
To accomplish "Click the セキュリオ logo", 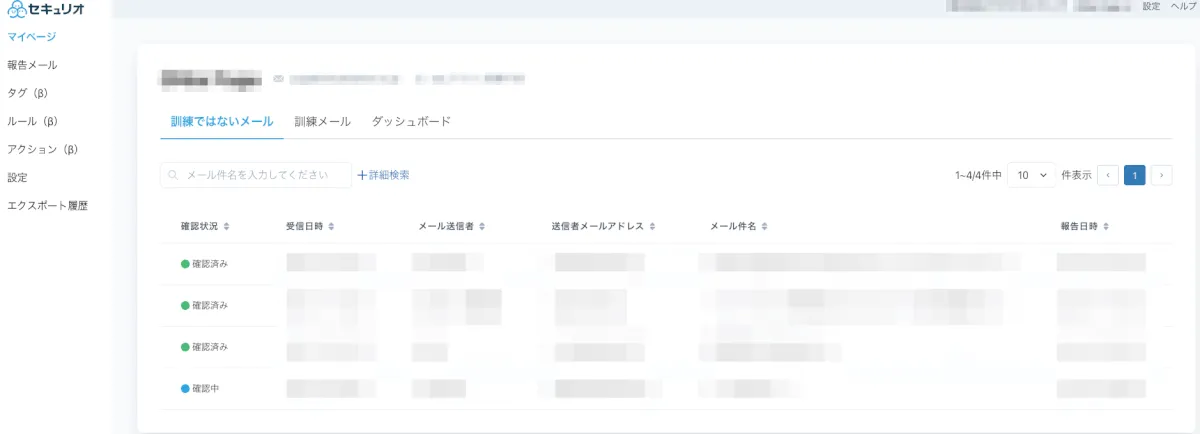I will point(47,9).
